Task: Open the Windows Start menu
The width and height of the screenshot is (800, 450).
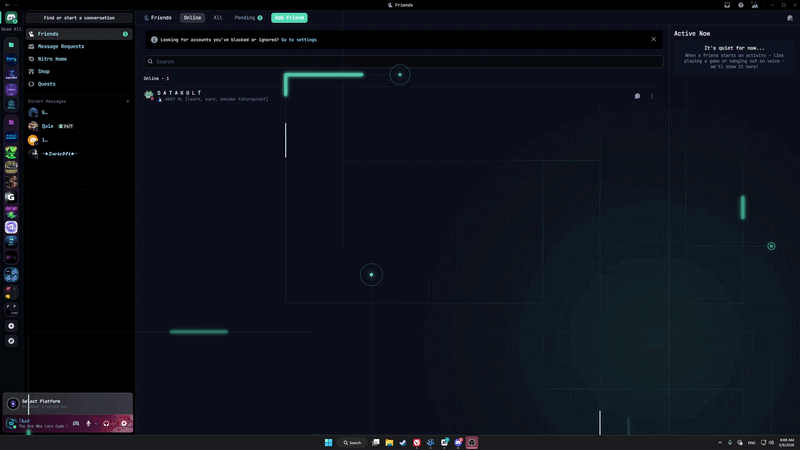Action: click(329, 443)
